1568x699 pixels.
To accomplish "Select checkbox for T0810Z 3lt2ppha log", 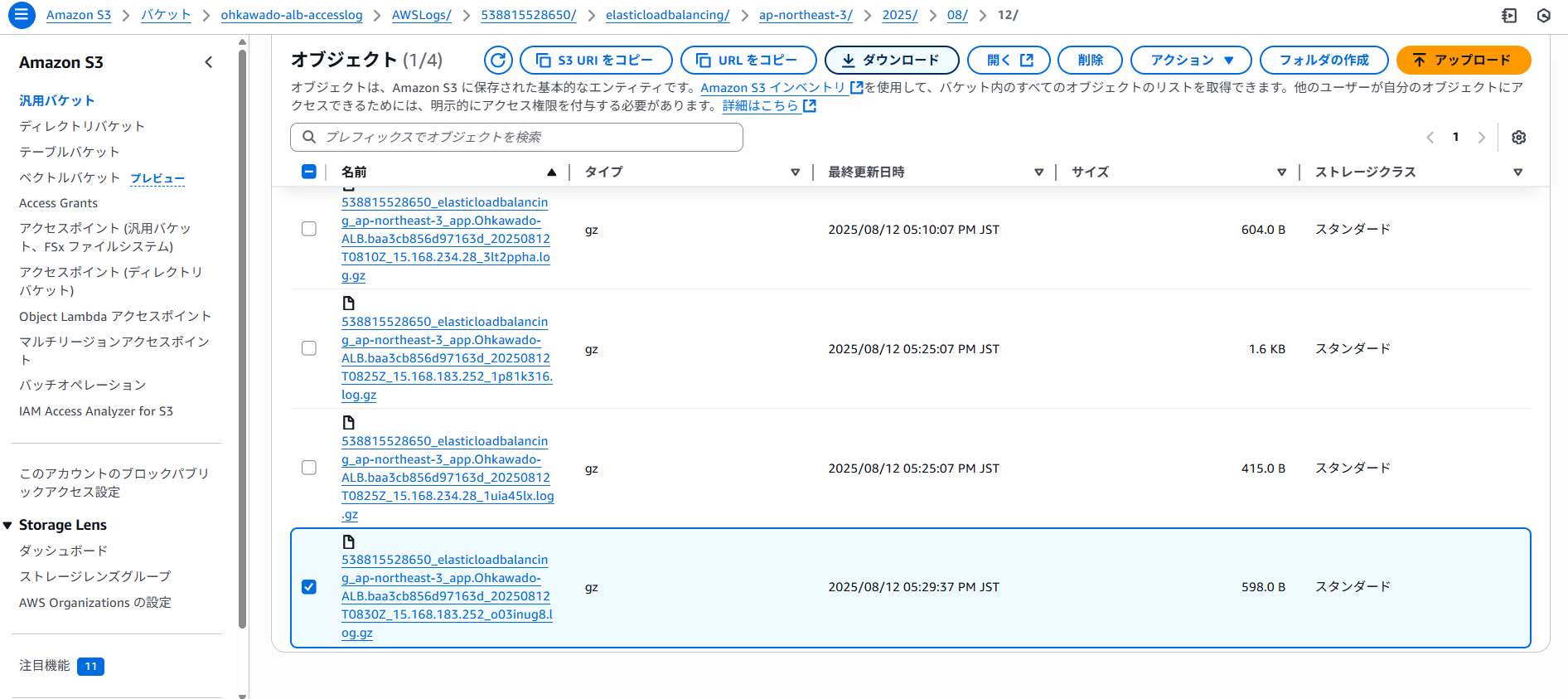I will pos(308,229).
